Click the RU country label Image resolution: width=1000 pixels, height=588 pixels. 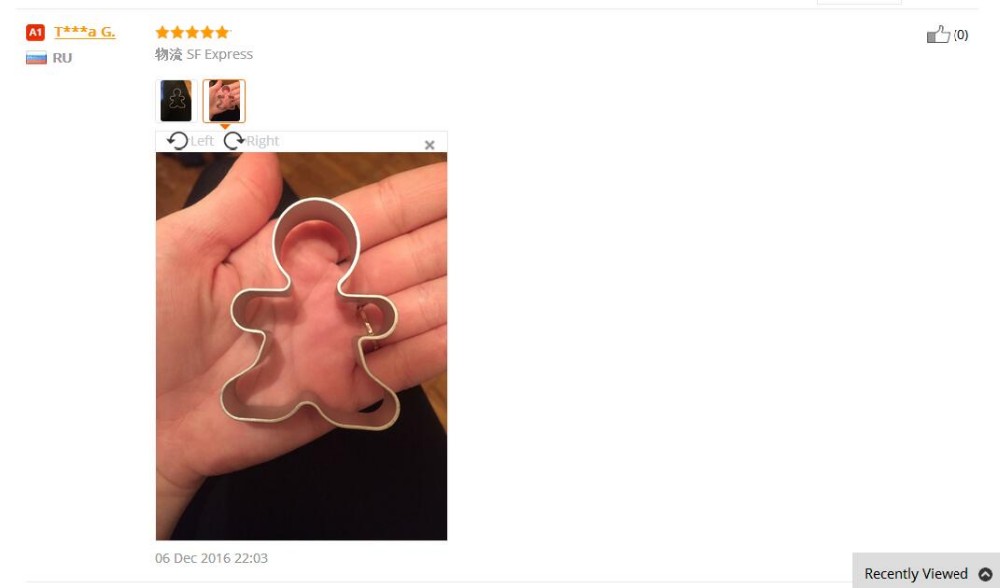coord(62,58)
